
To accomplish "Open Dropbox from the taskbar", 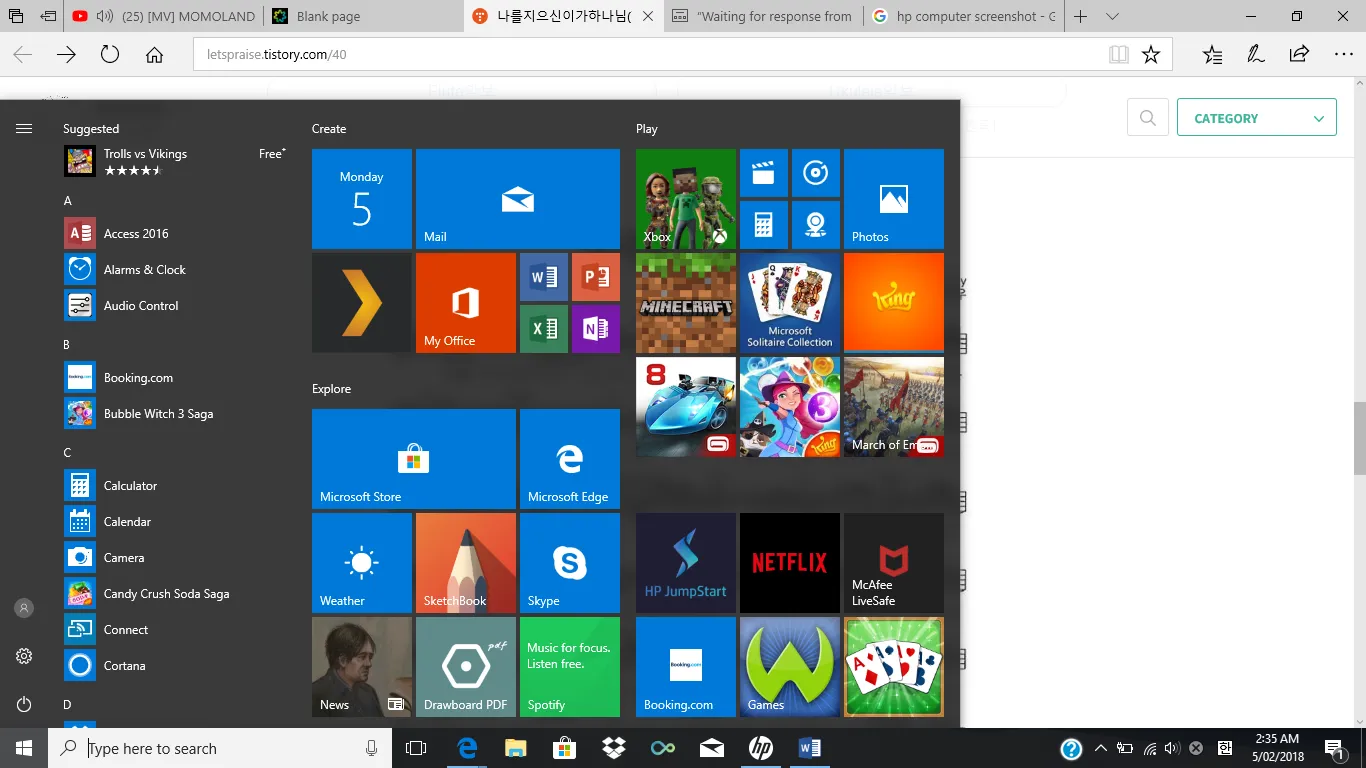I will click(x=613, y=748).
